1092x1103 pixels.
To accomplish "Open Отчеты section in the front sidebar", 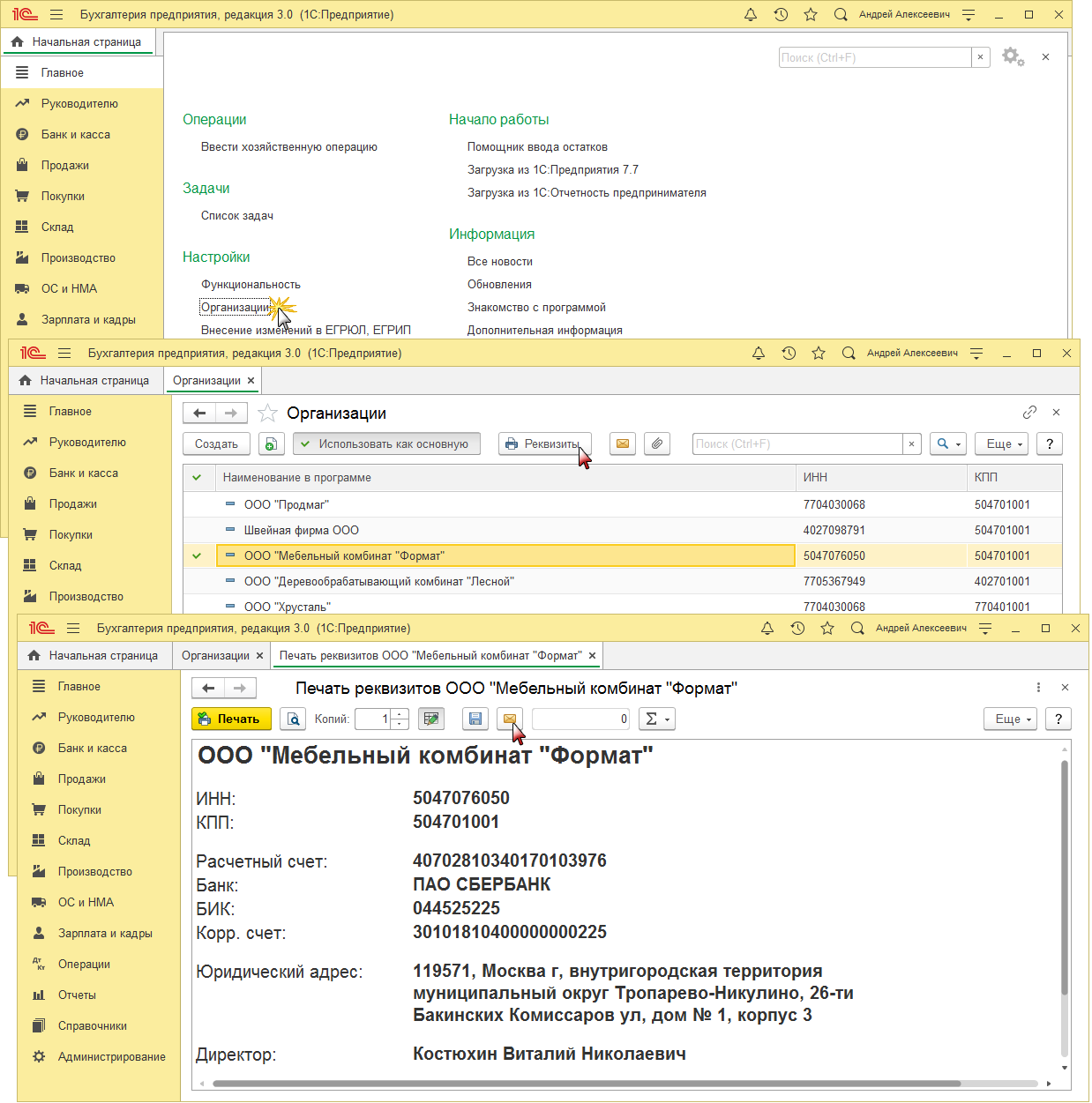I will tap(77, 995).
